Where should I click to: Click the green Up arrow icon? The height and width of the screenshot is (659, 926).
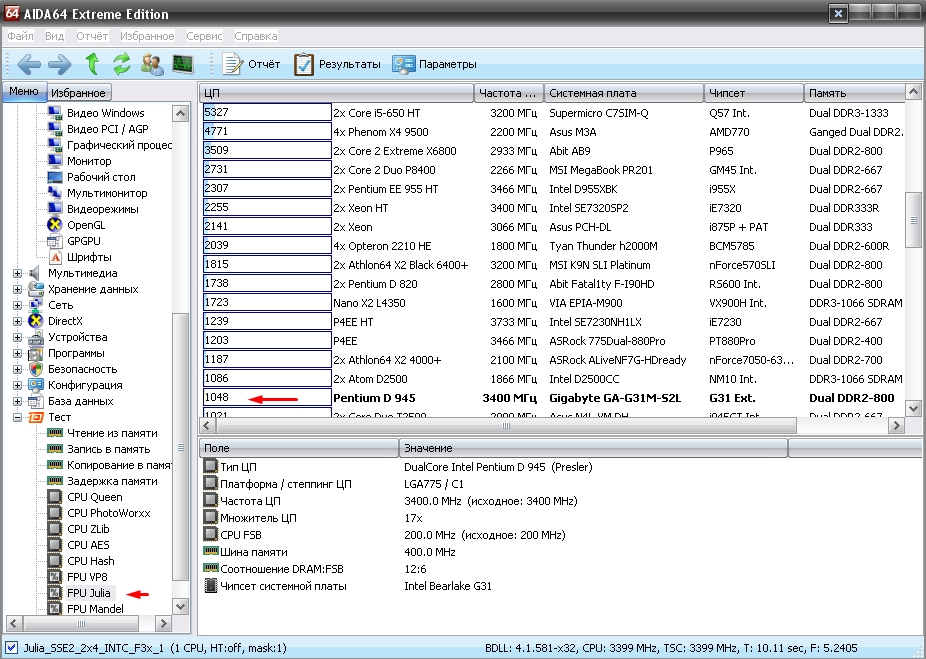click(92, 64)
